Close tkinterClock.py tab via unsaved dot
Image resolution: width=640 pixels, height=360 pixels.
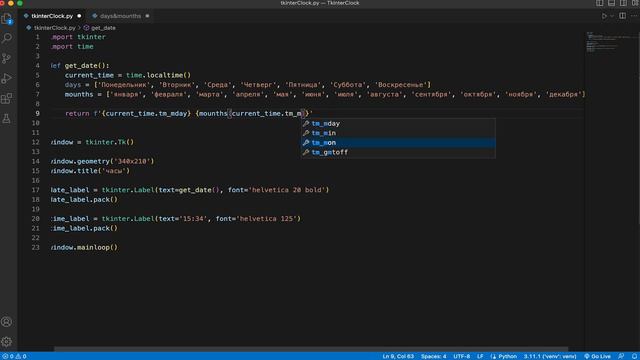point(79,16)
